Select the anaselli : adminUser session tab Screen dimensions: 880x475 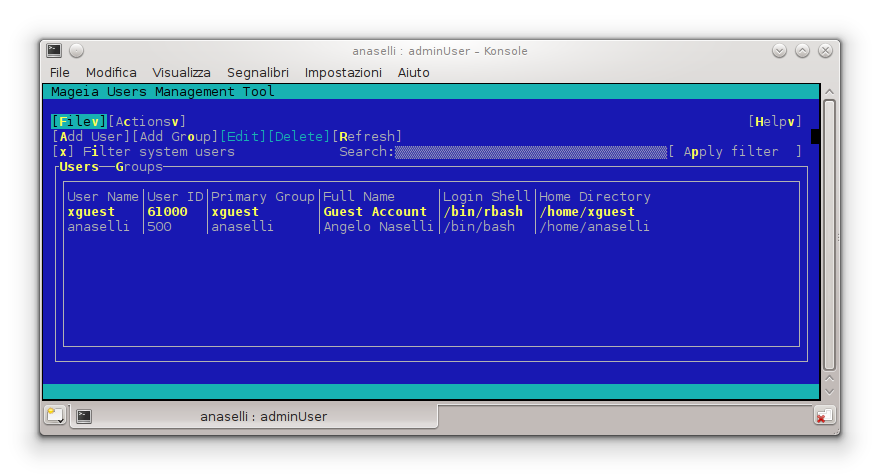(254, 416)
